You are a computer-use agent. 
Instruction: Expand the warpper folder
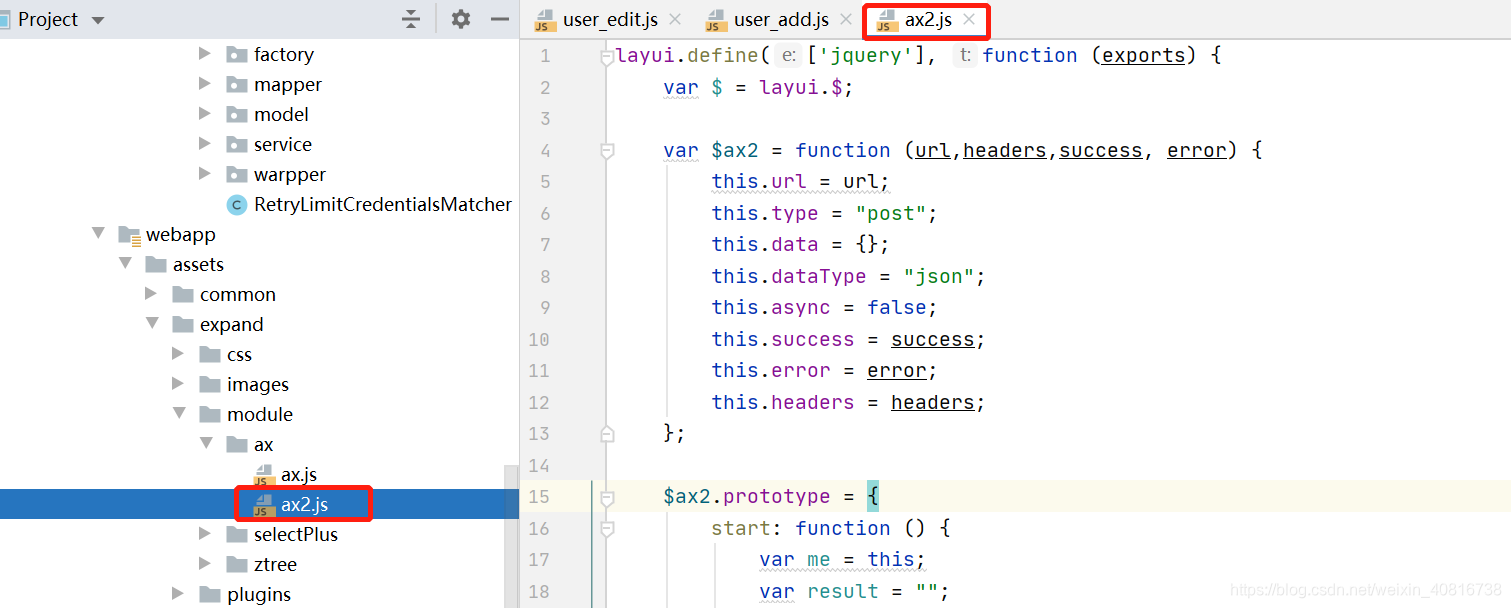(x=205, y=174)
